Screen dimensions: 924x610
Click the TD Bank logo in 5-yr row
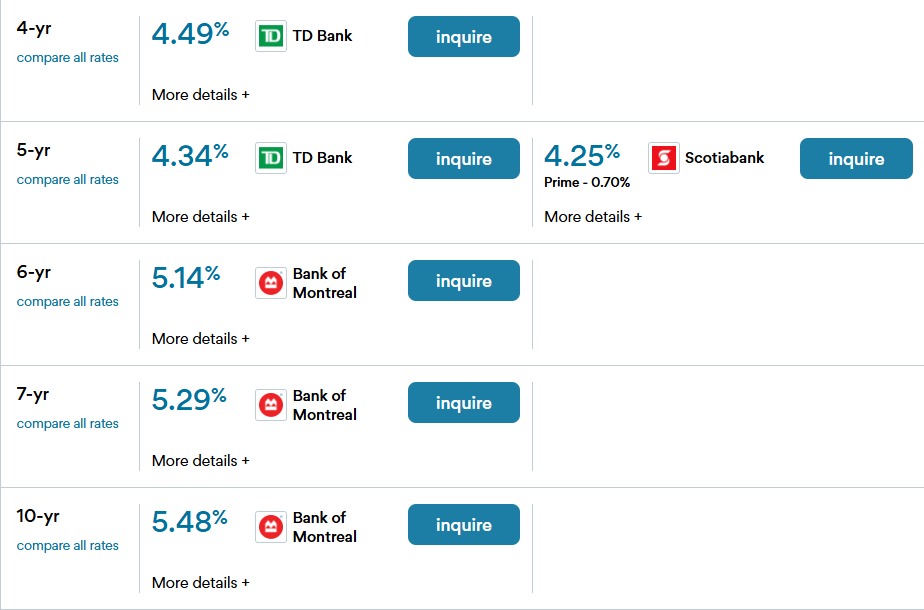[271, 158]
